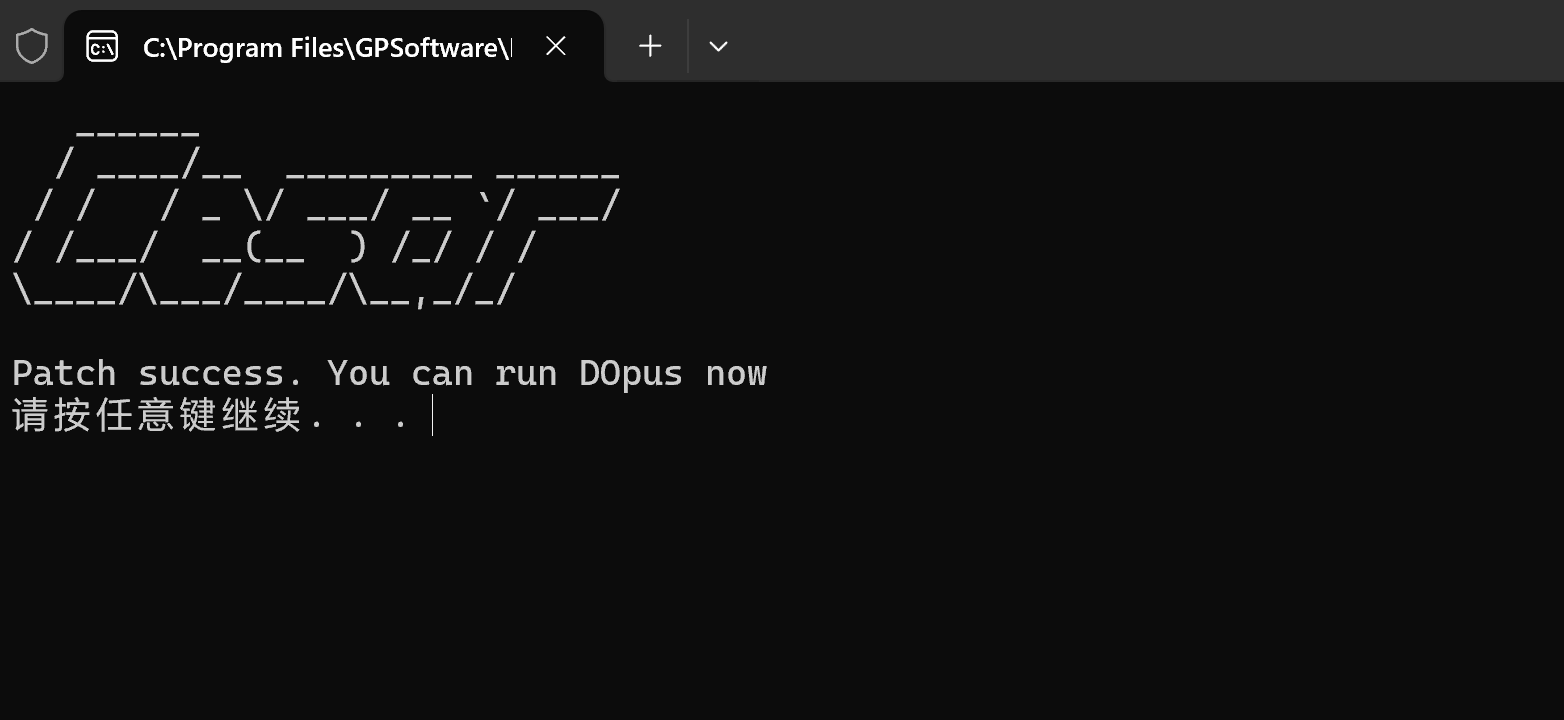The height and width of the screenshot is (720, 1564).
Task: Click the word "You" in the output line
Action: [358, 373]
